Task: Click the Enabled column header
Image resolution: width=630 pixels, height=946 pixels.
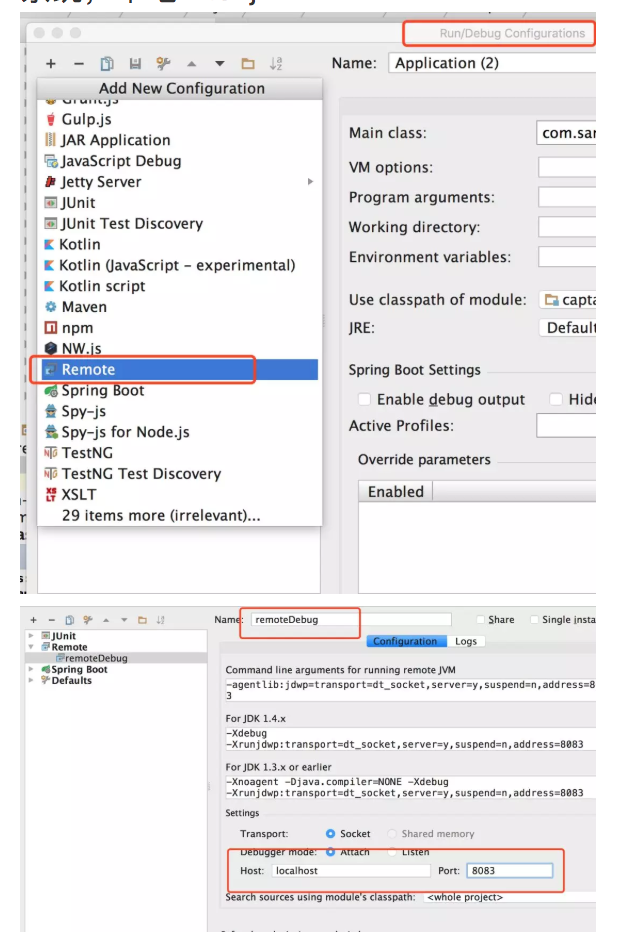Action: (396, 492)
